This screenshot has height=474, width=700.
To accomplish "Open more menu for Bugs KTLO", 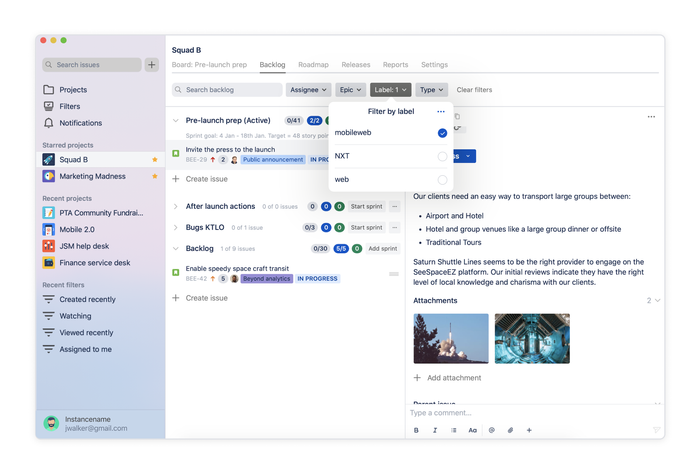I will point(395,227).
